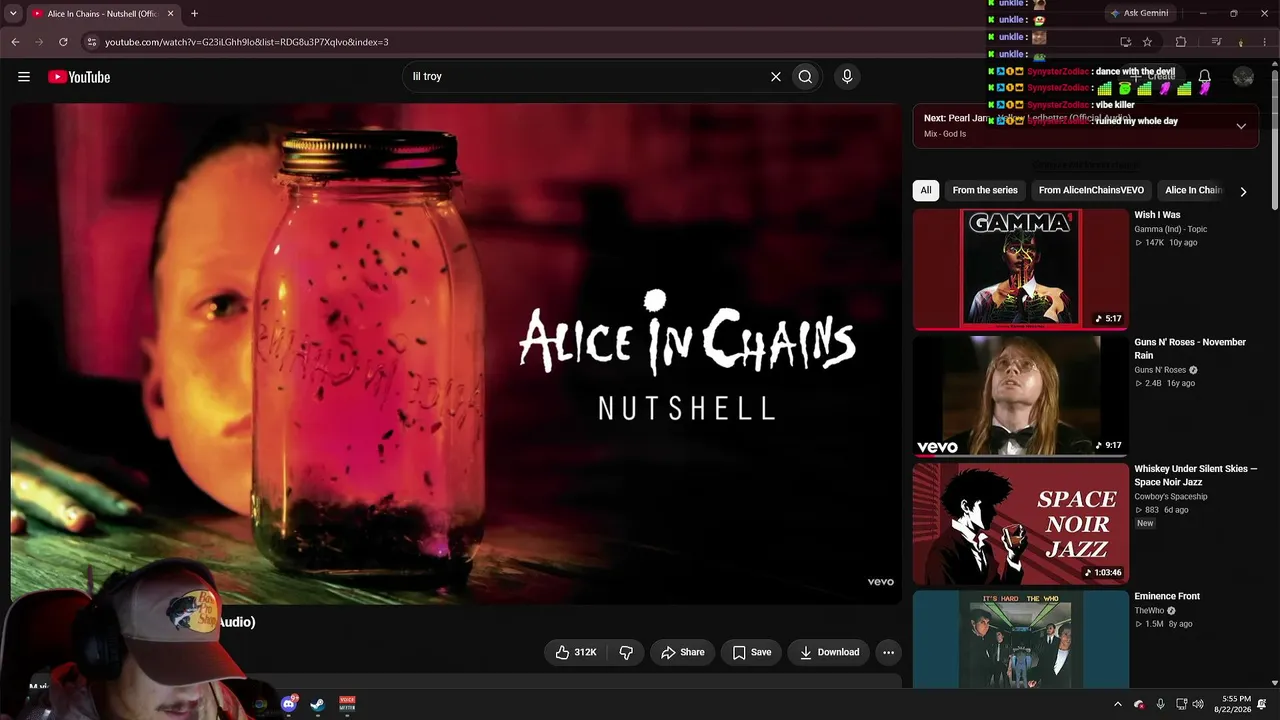
Task: Open the YouTube guide hamburger menu
Action: click(x=24, y=77)
